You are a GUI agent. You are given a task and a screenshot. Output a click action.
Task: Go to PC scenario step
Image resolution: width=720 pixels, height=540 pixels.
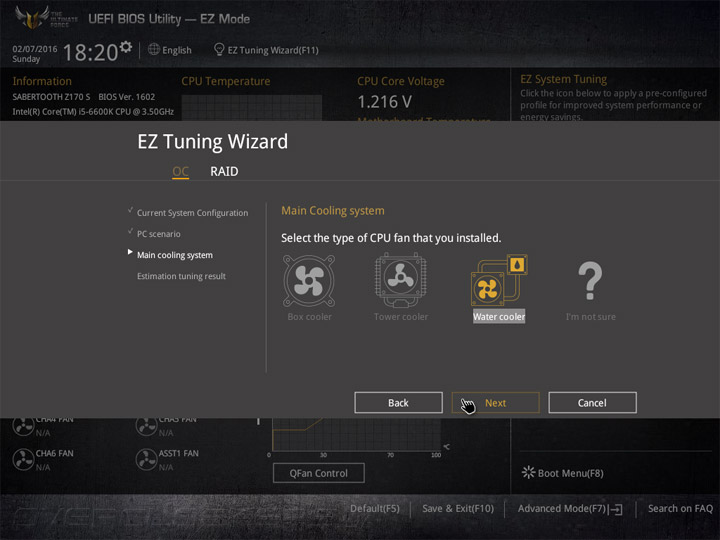click(158, 234)
